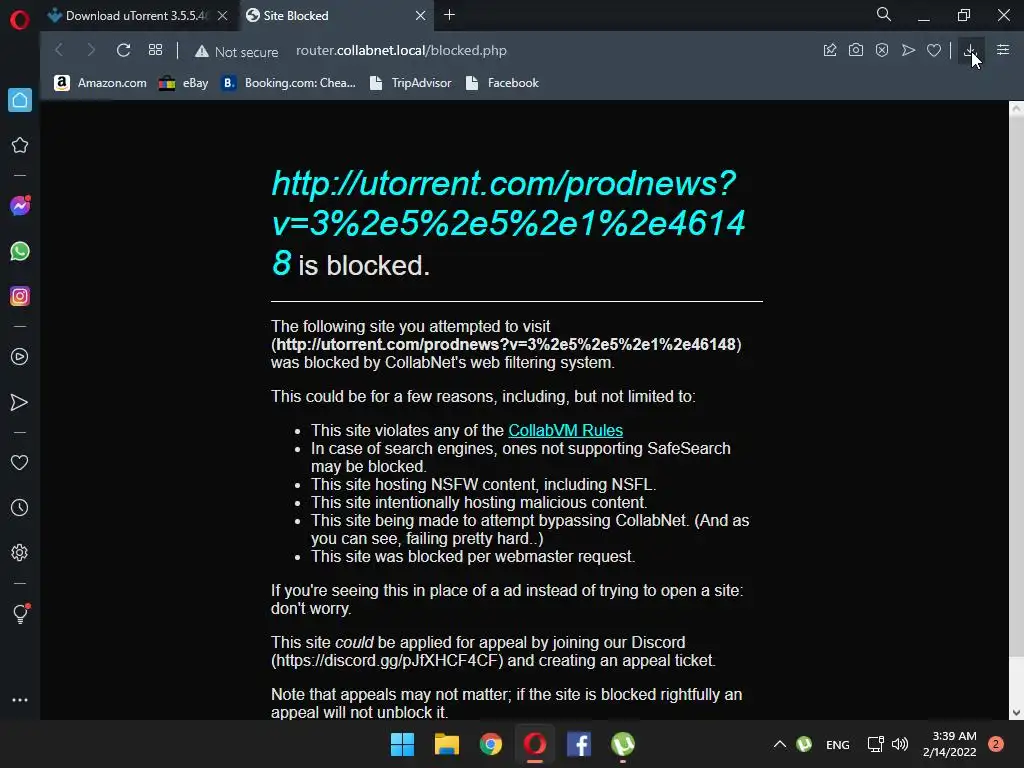1024x768 pixels.
Task: Open the clock and date flyout
Action: tap(950, 744)
